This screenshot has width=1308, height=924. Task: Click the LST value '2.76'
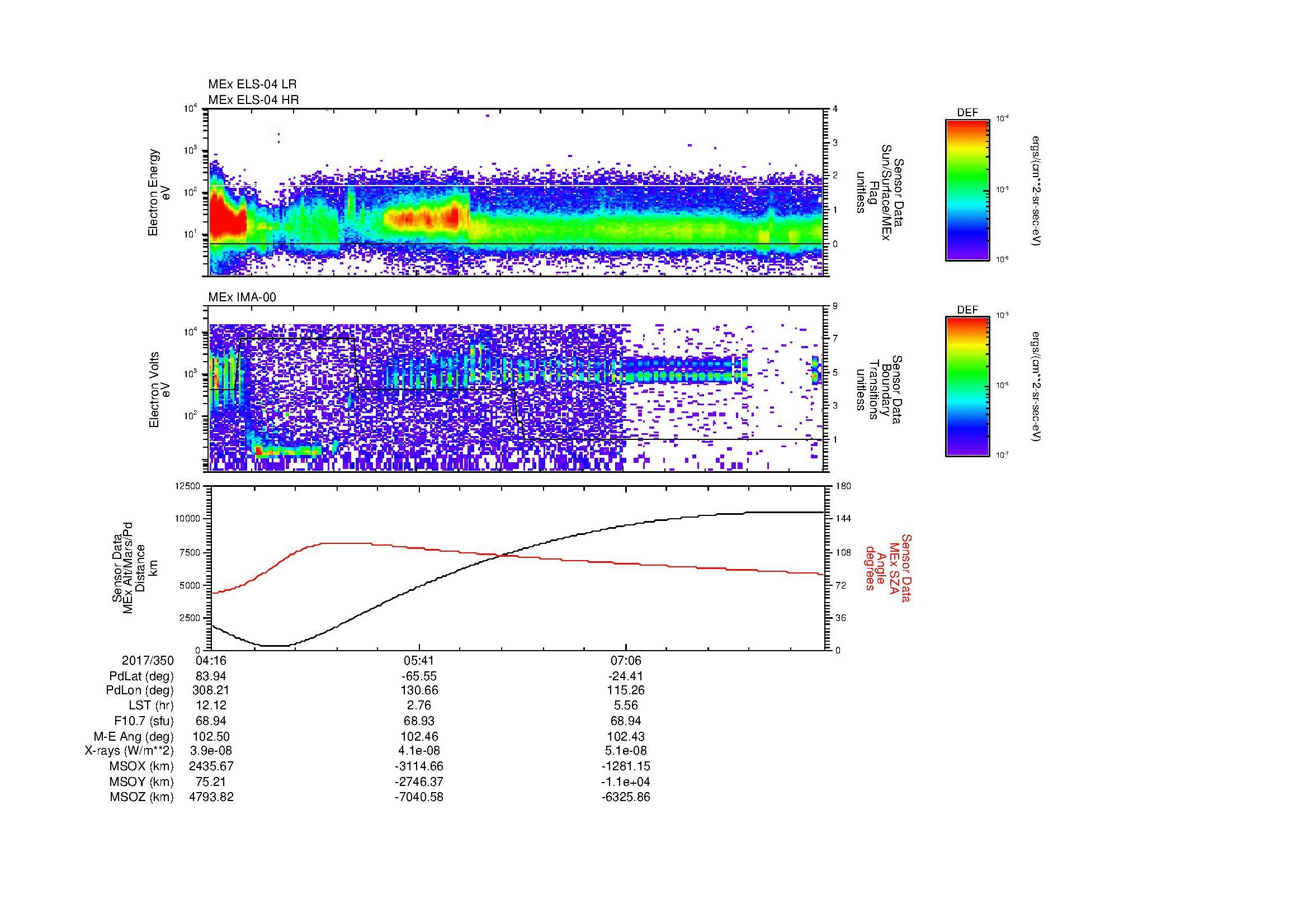click(419, 705)
